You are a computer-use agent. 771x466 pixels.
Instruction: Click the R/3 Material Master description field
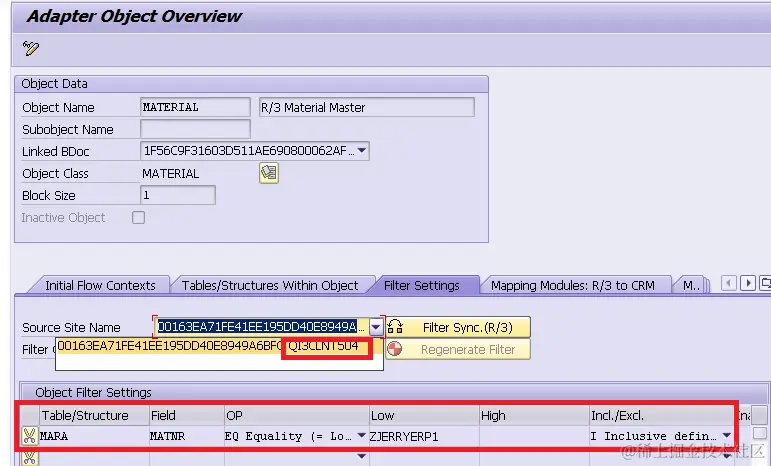[367, 107]
